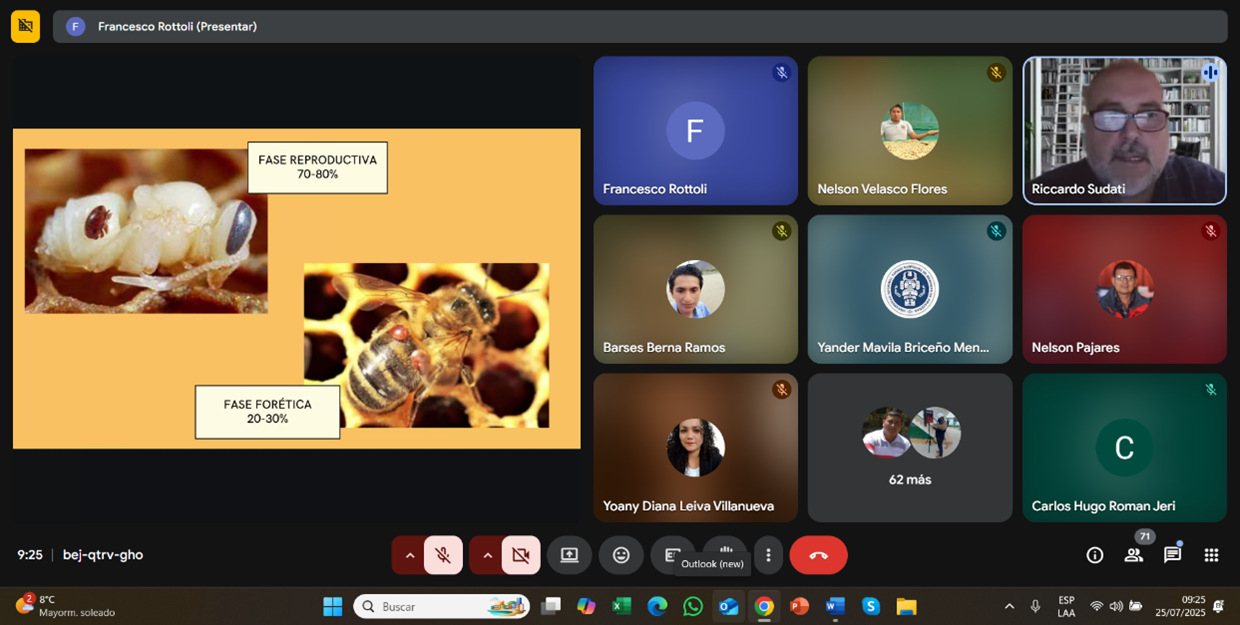Show hidden system tray icons chevron
Screen dimensions: 1240x625
1009,606
